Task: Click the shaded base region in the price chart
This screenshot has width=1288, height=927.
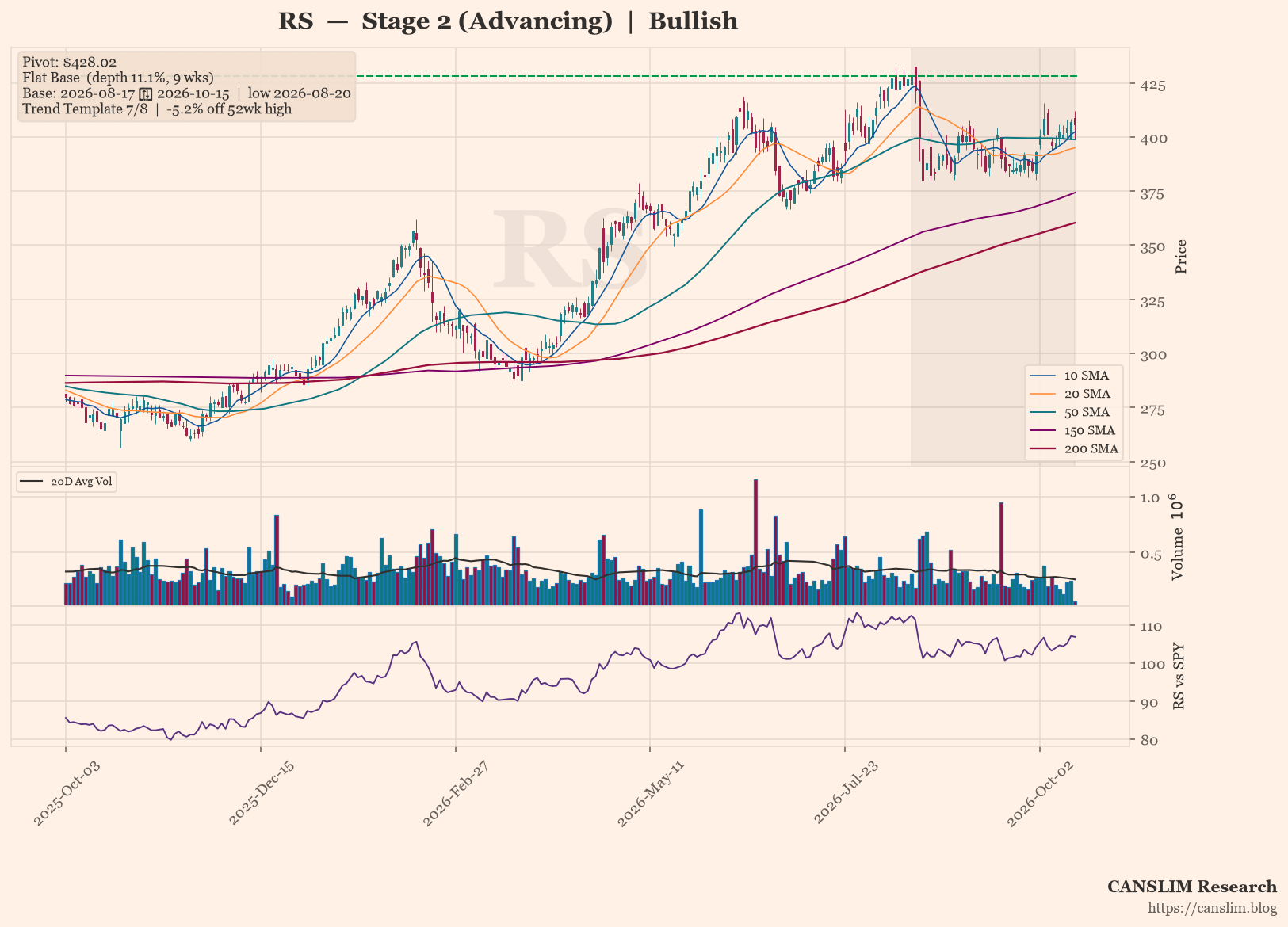Action: point(993,257)
